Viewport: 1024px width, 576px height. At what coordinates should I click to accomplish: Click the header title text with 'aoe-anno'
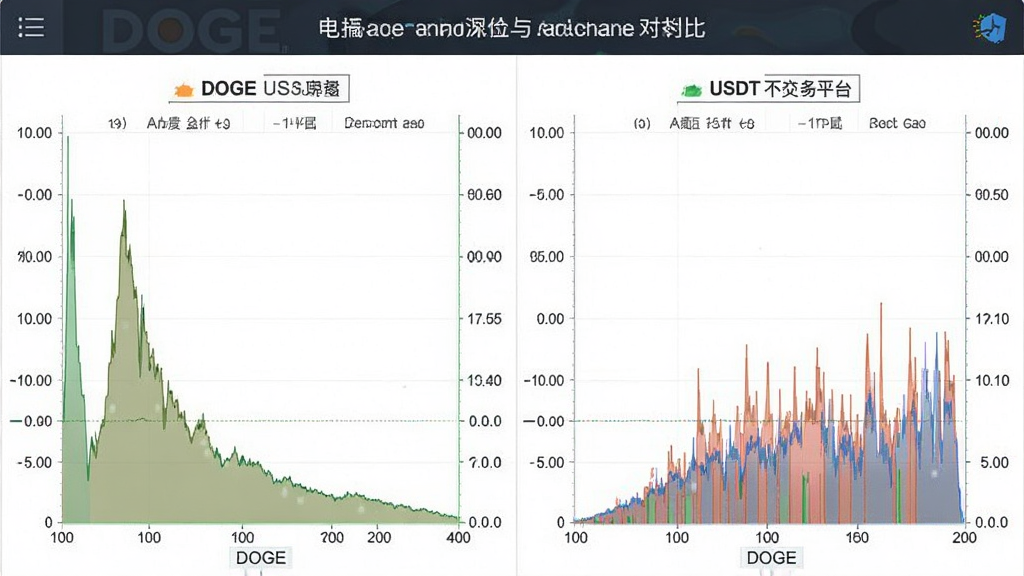[x=511, y=28]
